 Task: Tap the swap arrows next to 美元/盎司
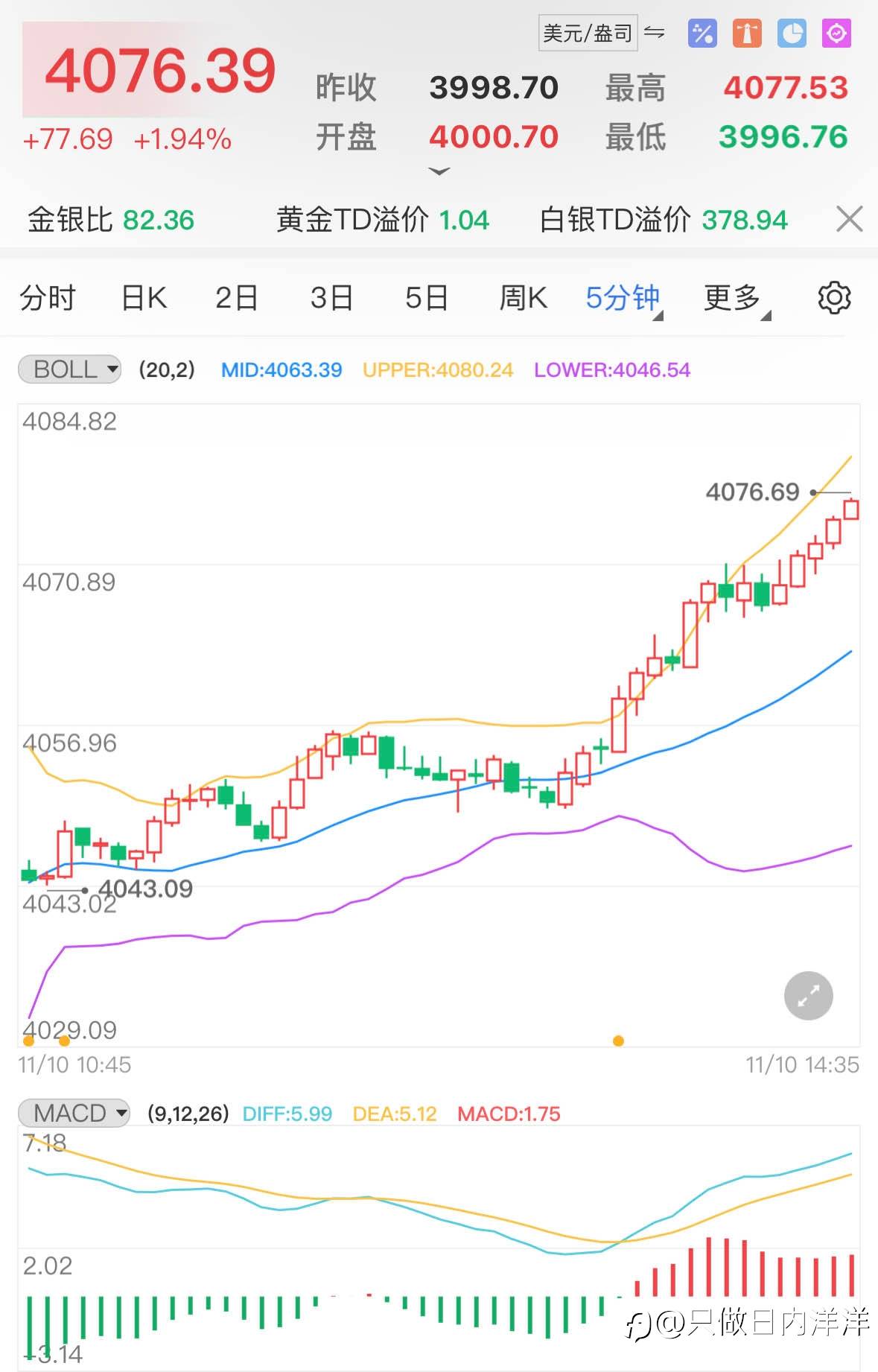655,33
